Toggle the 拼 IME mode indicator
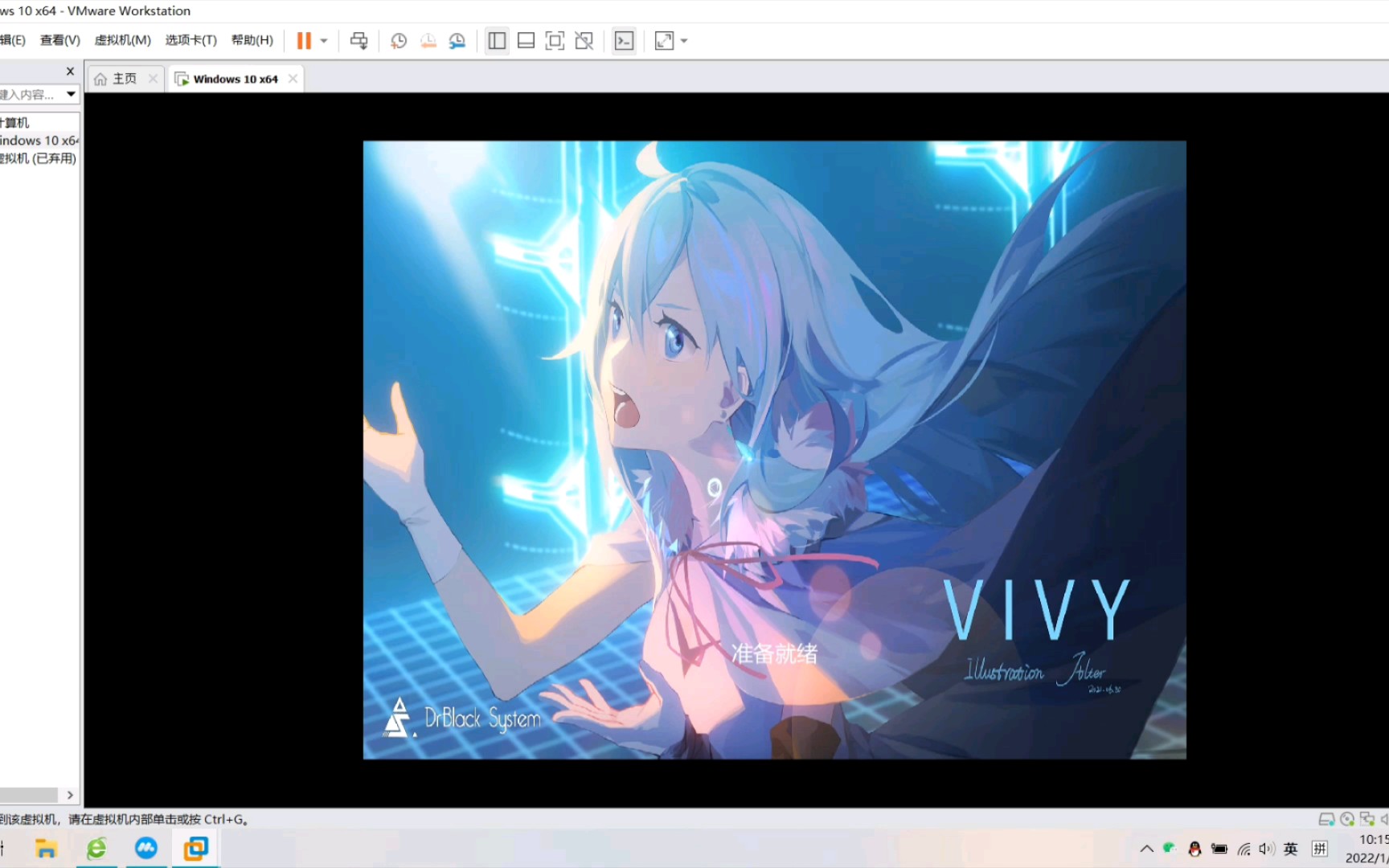The height and width of the screenshot is (868, 1389). (1319, 849)
